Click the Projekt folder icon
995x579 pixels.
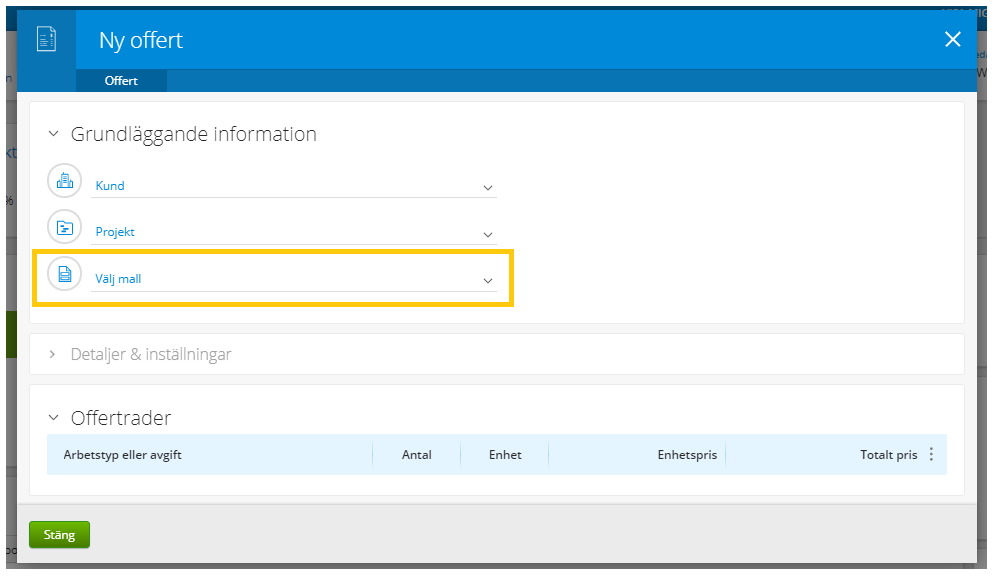(65, 227)
